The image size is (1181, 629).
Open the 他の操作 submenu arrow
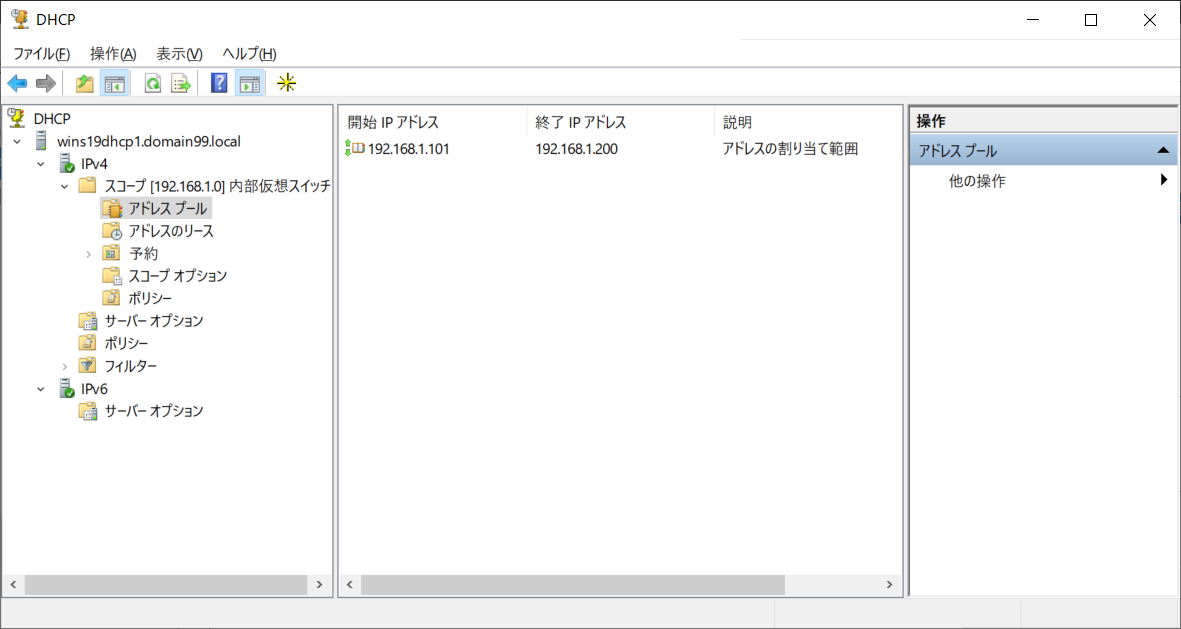pyautogui.click(x=1164, y=180)
